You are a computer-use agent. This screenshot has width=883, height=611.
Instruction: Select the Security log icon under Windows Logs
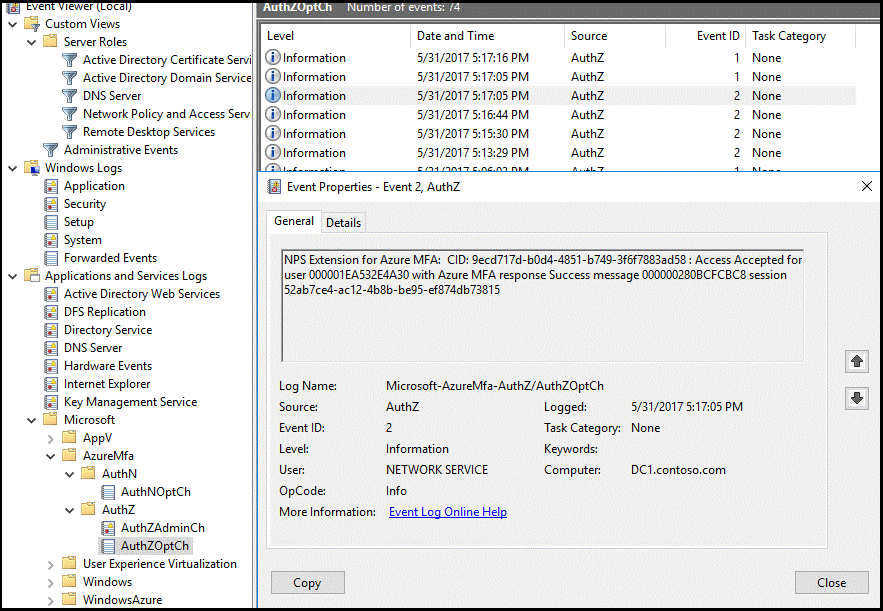point(51,204)
